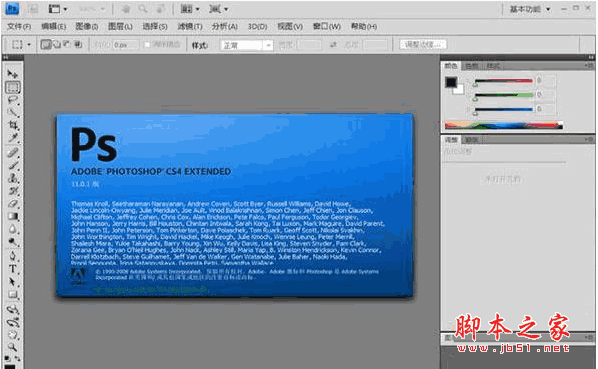This screenshot has height=369, width=598.
Task: Open the marquee tool preset picker arrow
Action: 29,45
